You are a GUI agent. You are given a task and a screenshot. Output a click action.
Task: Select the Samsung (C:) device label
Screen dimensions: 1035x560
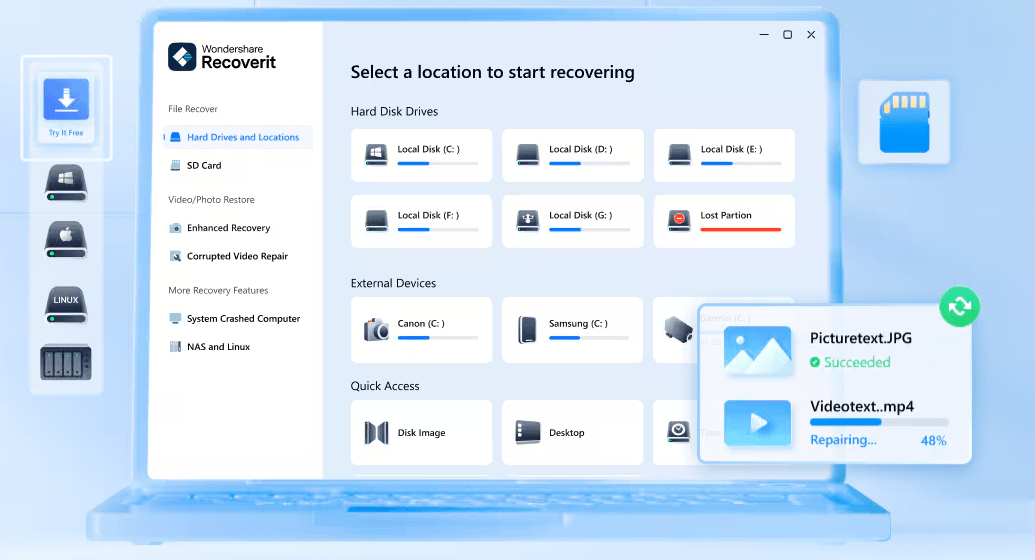[578, 324]
